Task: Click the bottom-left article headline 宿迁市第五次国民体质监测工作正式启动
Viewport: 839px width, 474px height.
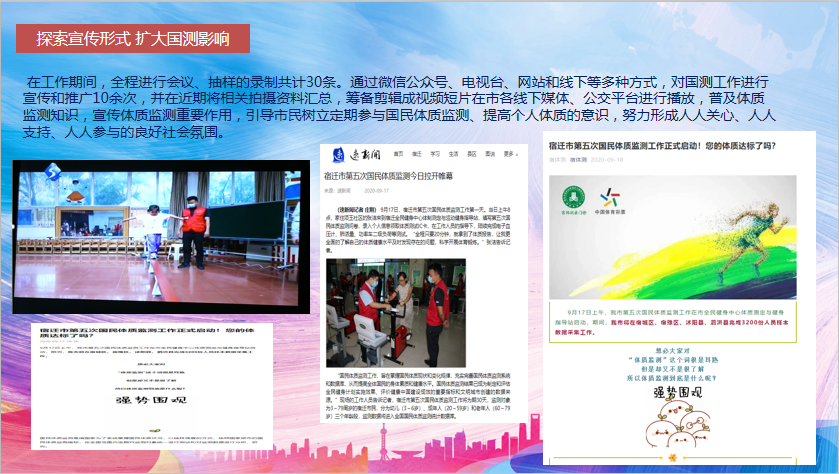Action: click(x=147, y=333)
